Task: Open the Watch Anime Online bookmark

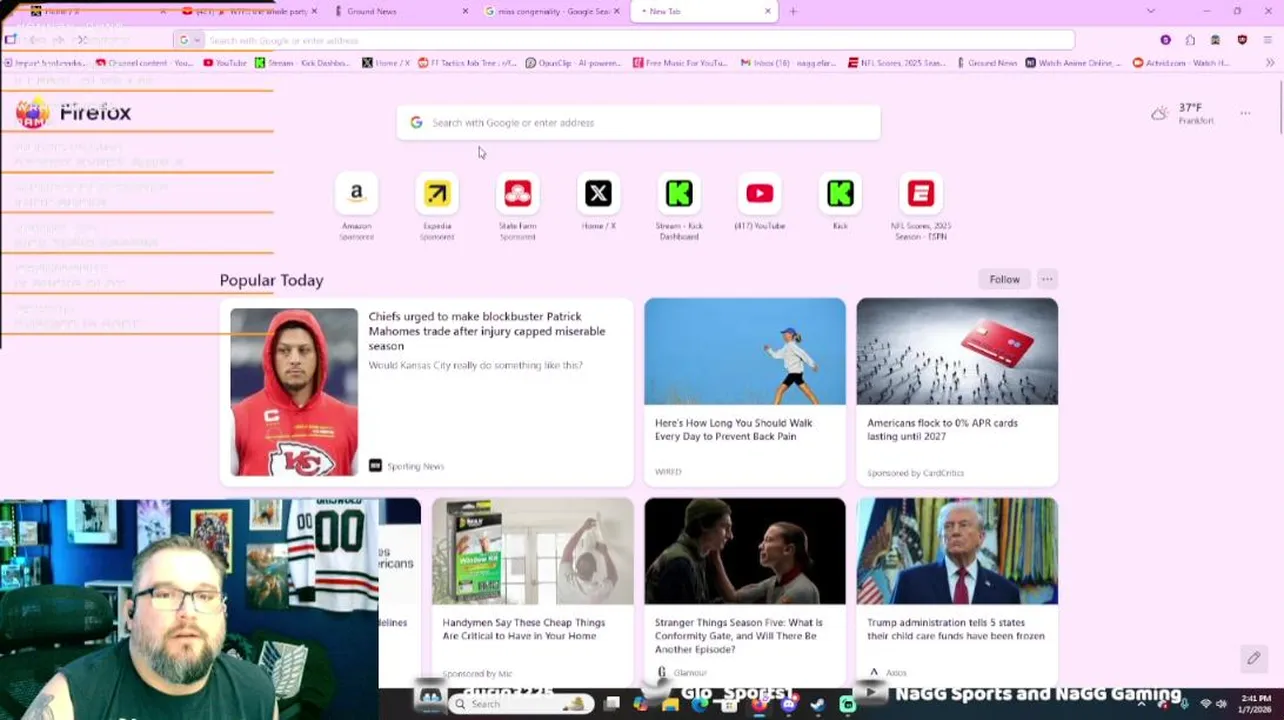Action: 1074,62
